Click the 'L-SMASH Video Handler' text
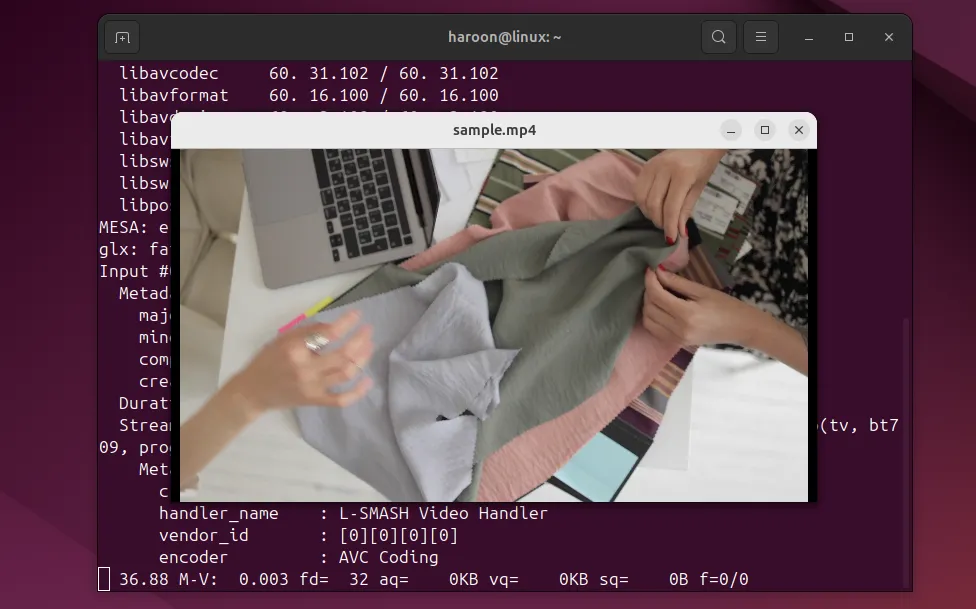The height and width of the screenshot is (609, 976). point(443,514)
